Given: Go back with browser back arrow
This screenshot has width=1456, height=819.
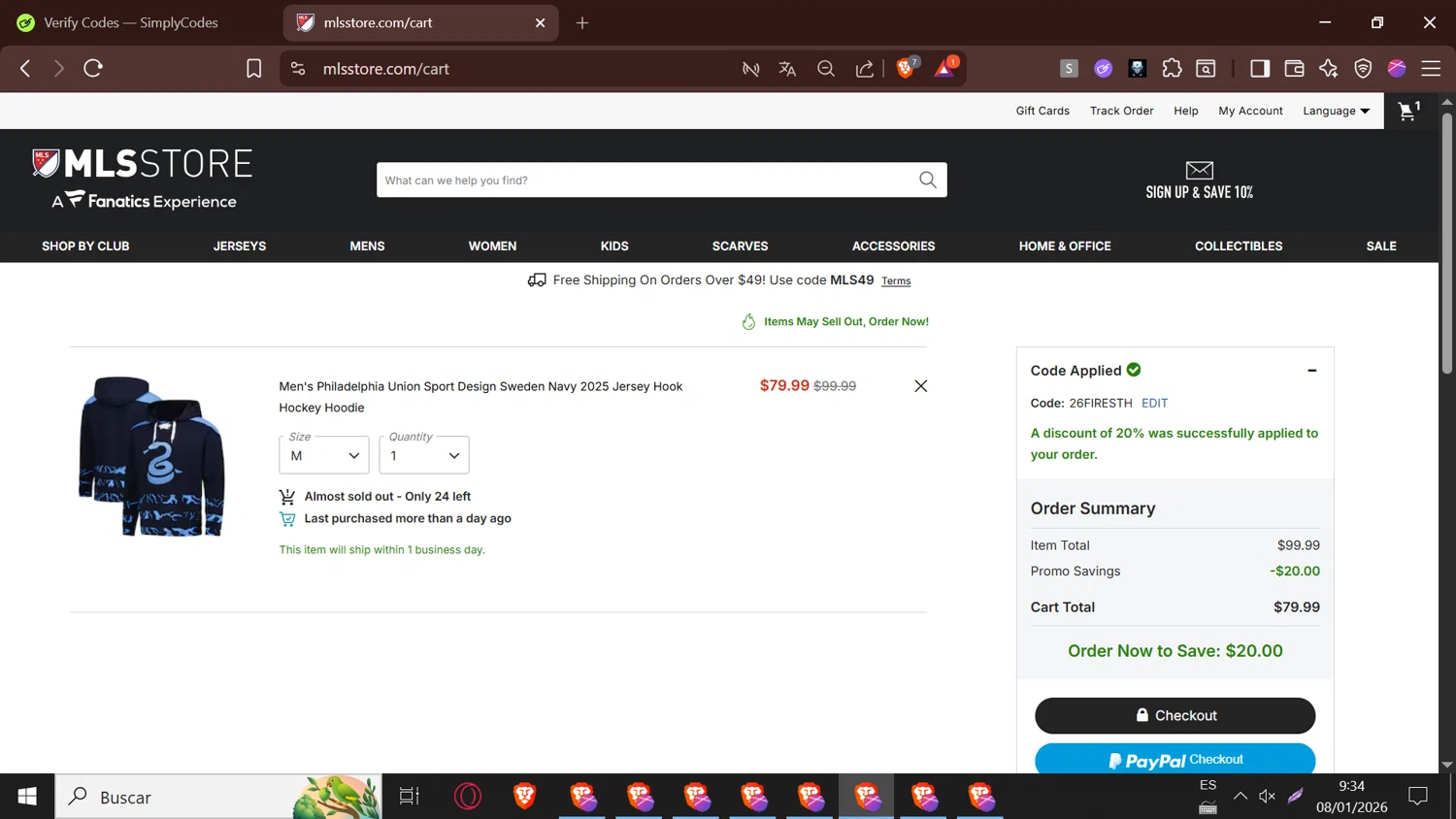Looking at the screenshot, I should click(x=26, y=68).
